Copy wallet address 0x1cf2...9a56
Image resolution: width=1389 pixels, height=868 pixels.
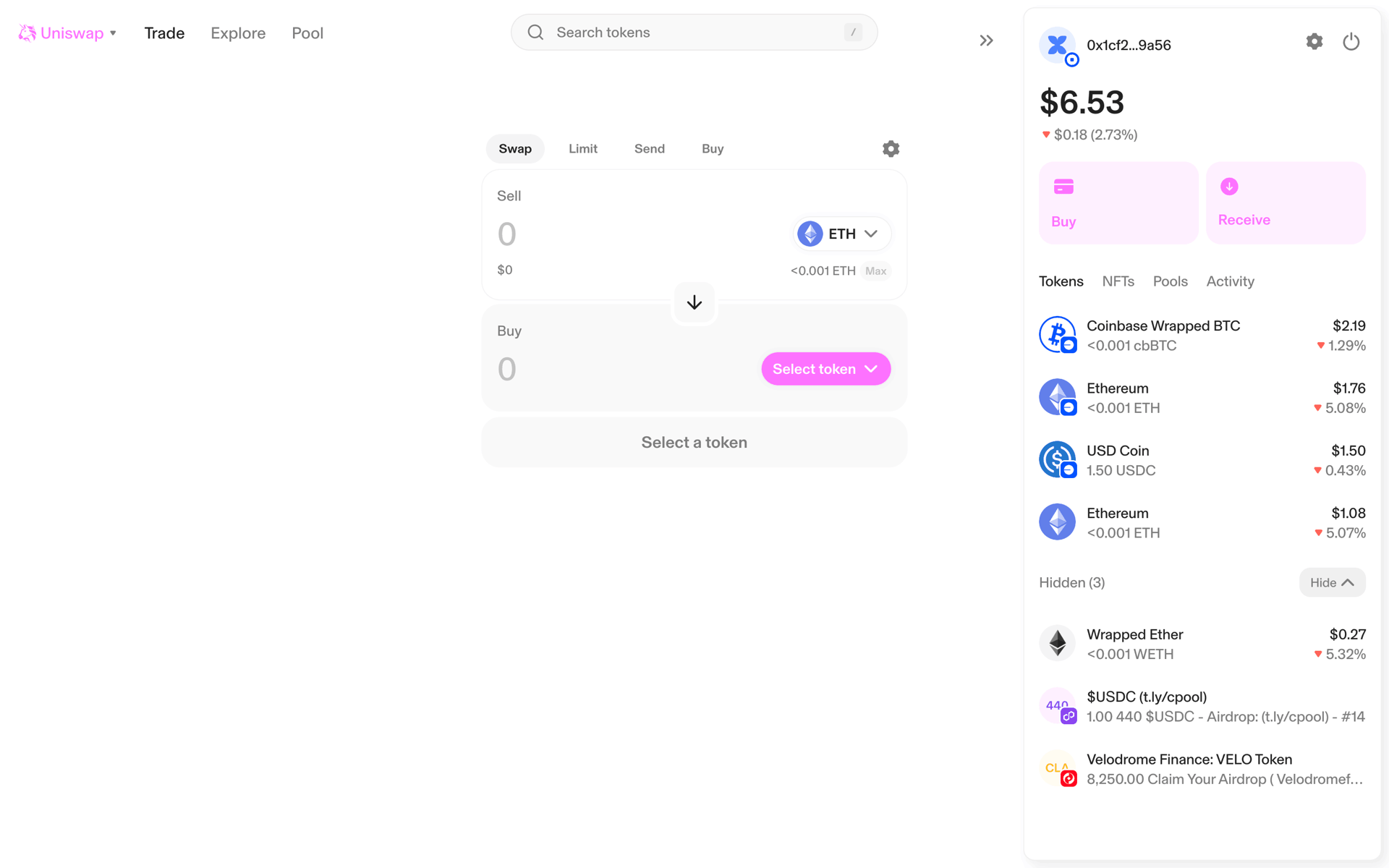pyautogui.click(x=1129, y=45)
